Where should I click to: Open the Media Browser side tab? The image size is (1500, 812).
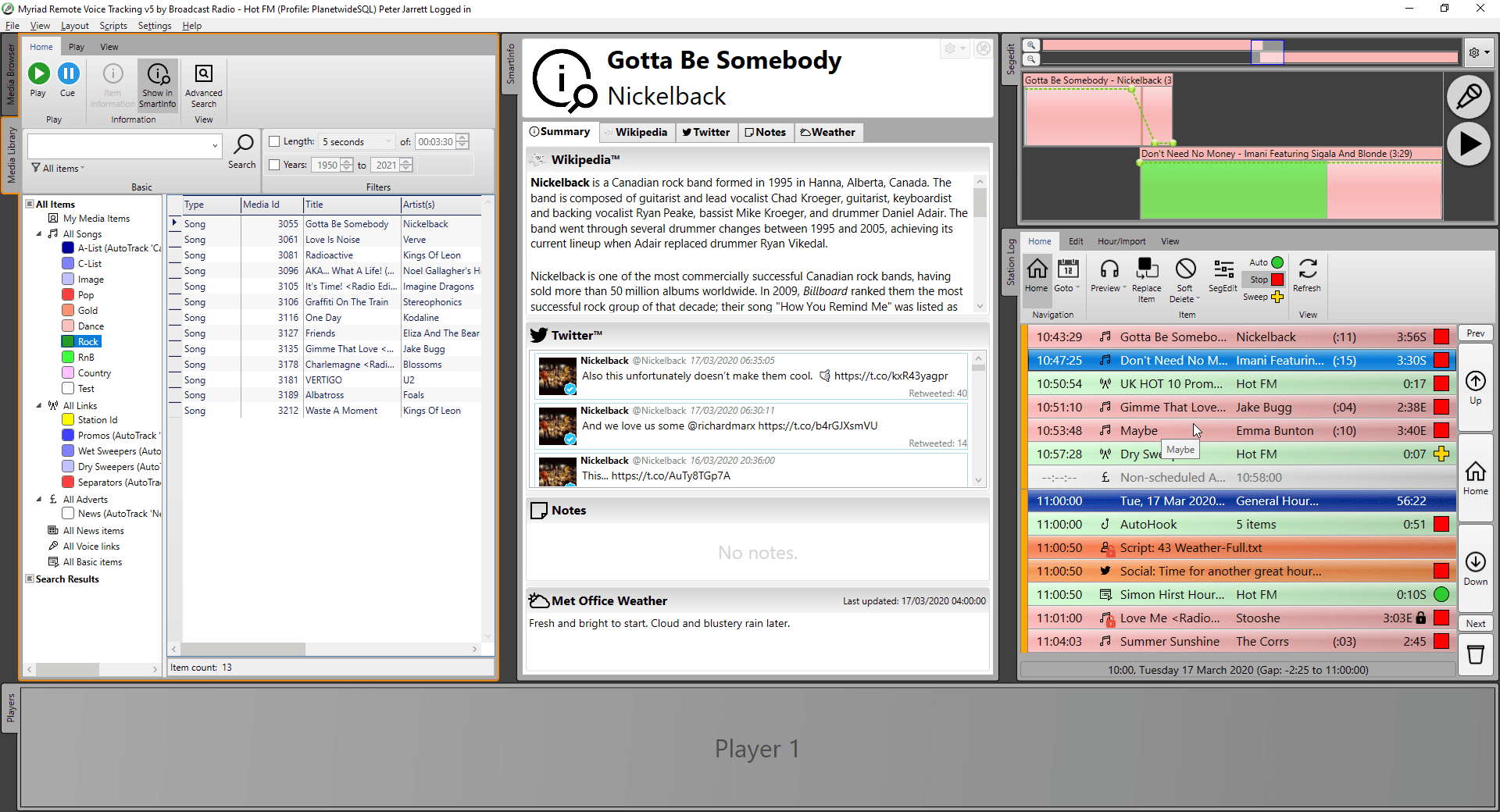click(x=10, y=74)
